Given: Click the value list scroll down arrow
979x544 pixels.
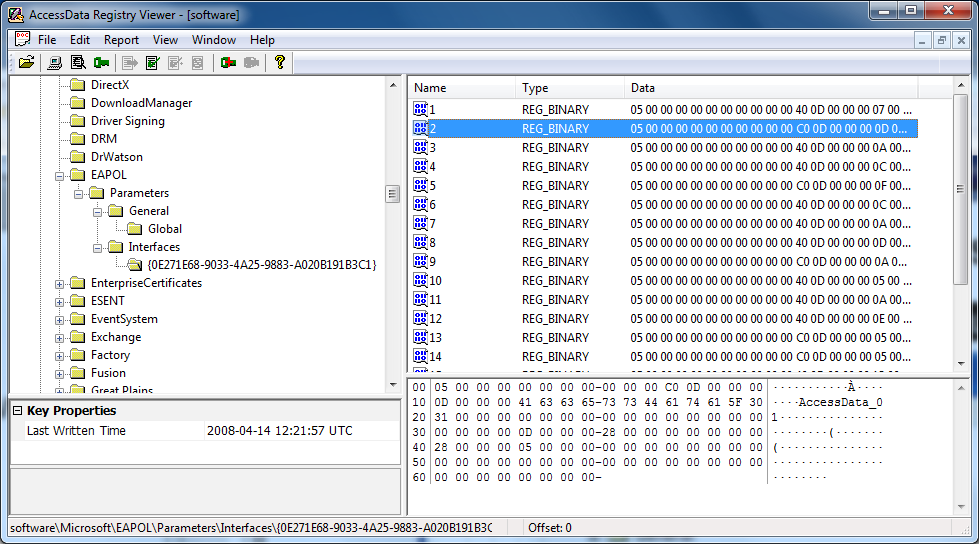Looking at the screenshot, I should 960,363.
